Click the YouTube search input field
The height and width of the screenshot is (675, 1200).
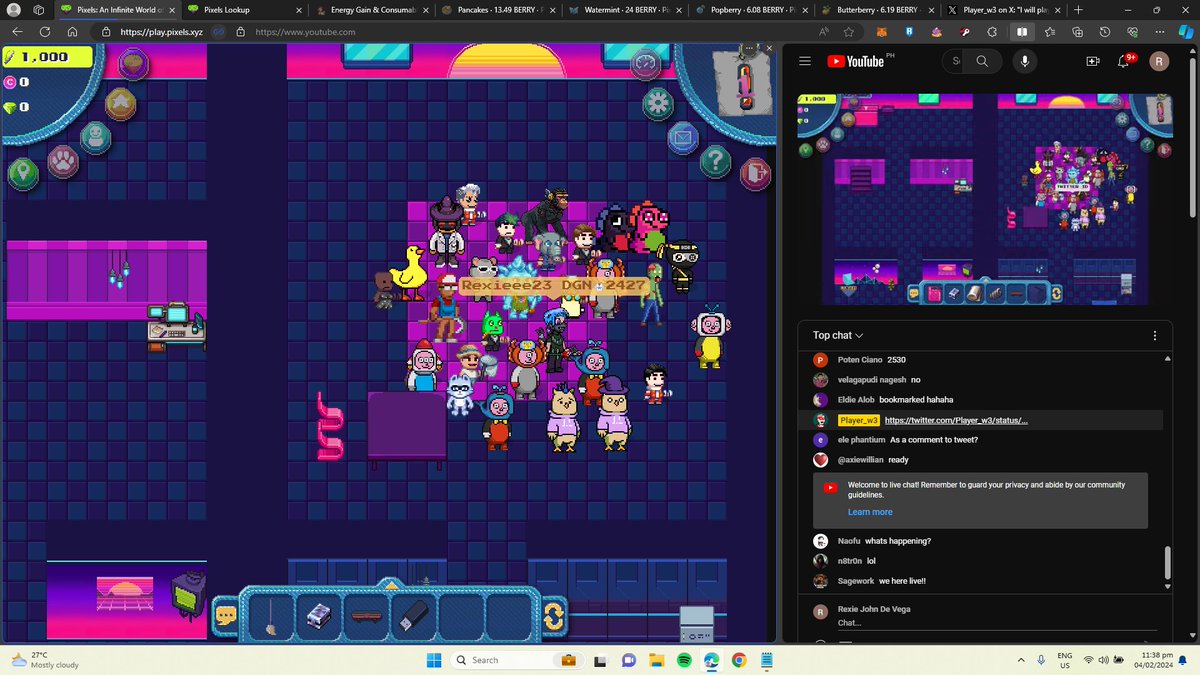[955, 61]
